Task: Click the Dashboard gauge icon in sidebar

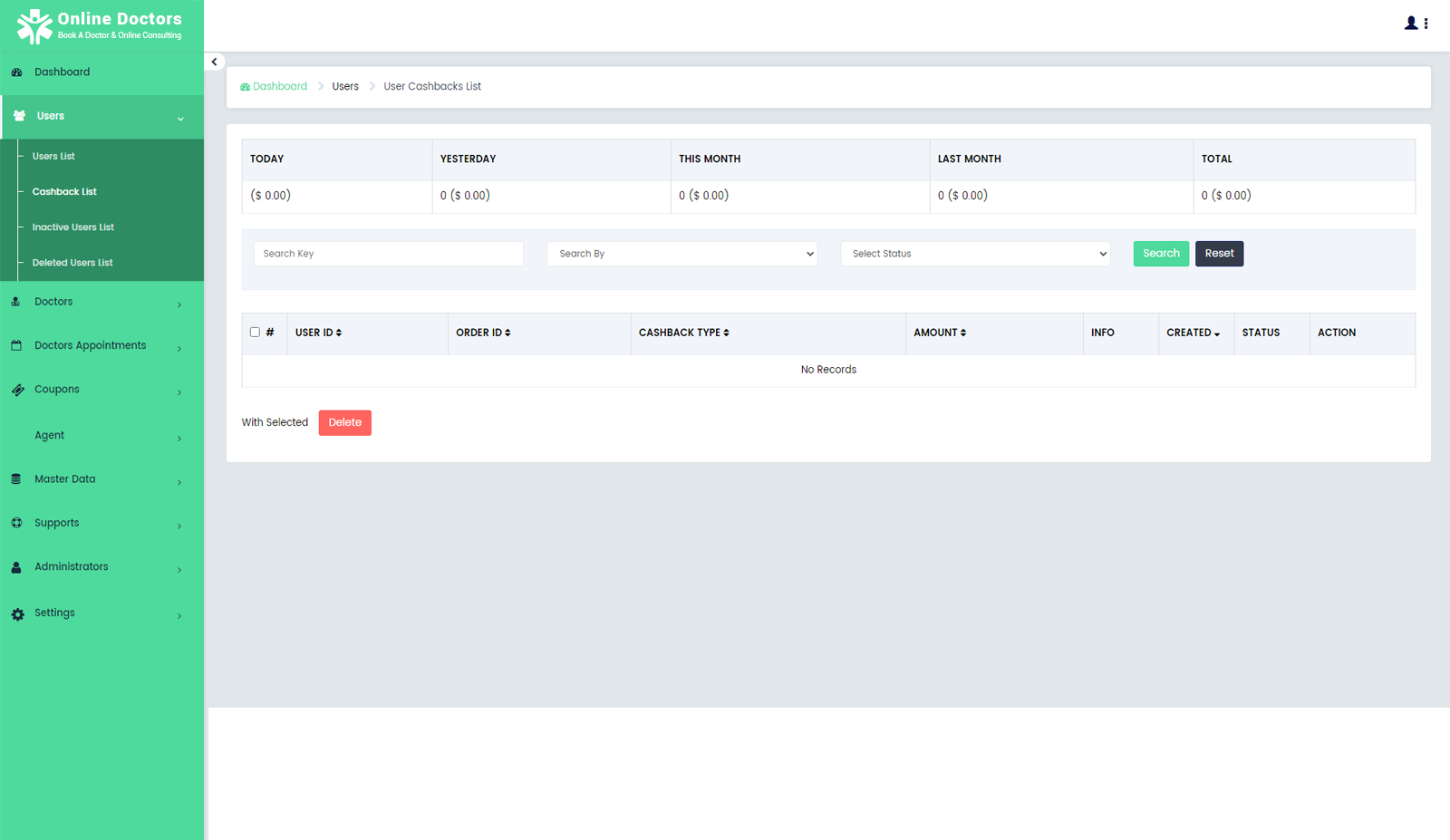Action: tap(16, 72)
